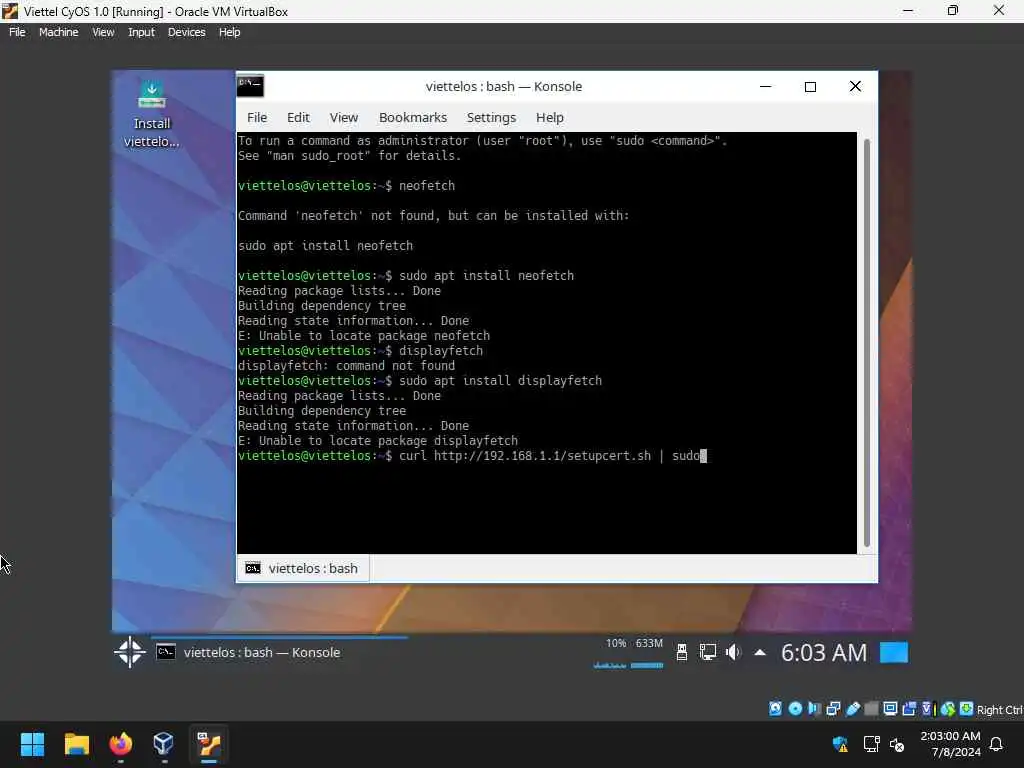Close the Konsole window
The image size is (1024, 768).
pos(855,86)
